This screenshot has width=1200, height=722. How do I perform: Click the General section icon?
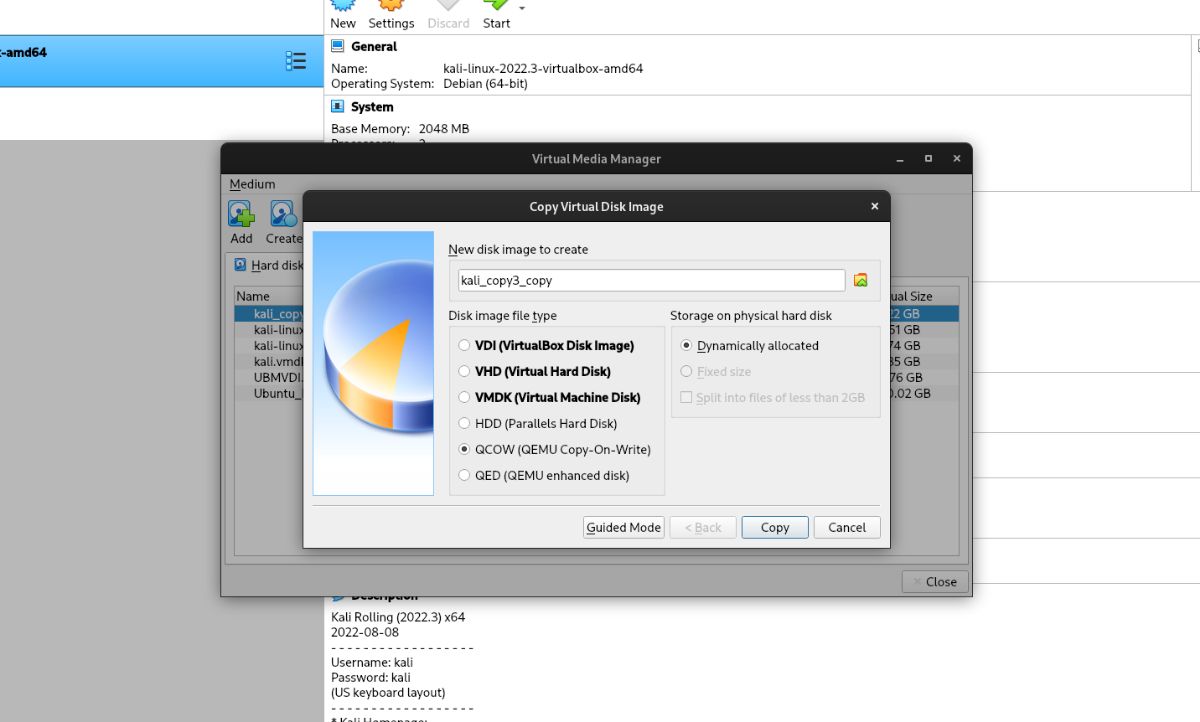(x=337, y=46)
